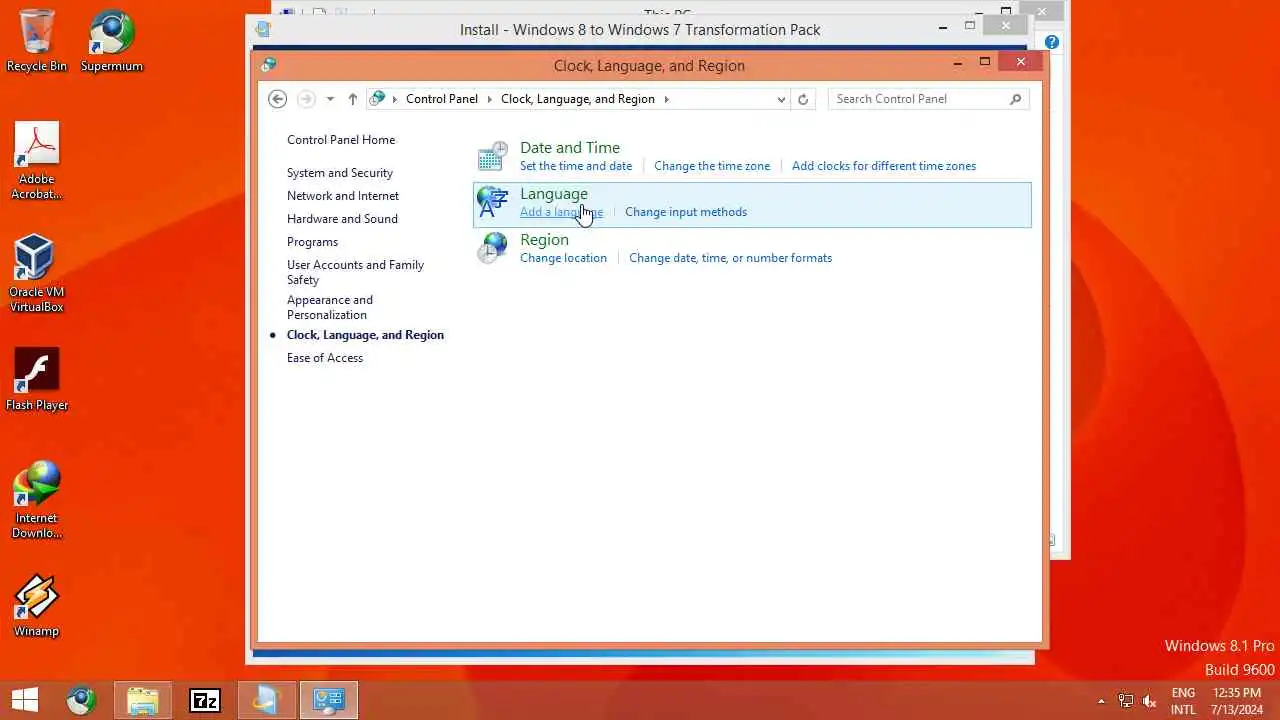
Task: Go to Network and Internet
Action: [x=343, y=196]
